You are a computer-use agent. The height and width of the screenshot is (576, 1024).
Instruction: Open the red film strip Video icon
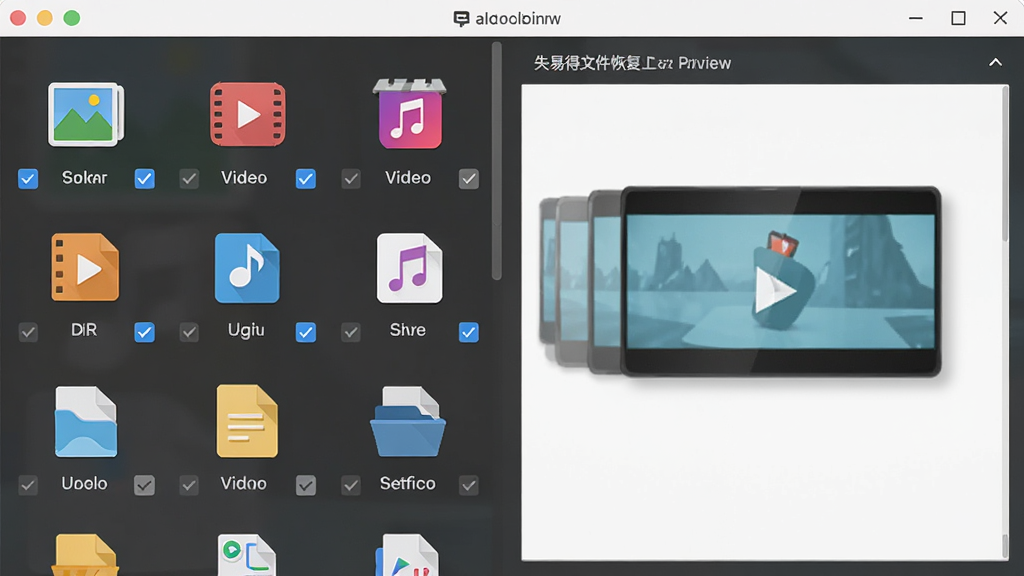tap(248, 114)
